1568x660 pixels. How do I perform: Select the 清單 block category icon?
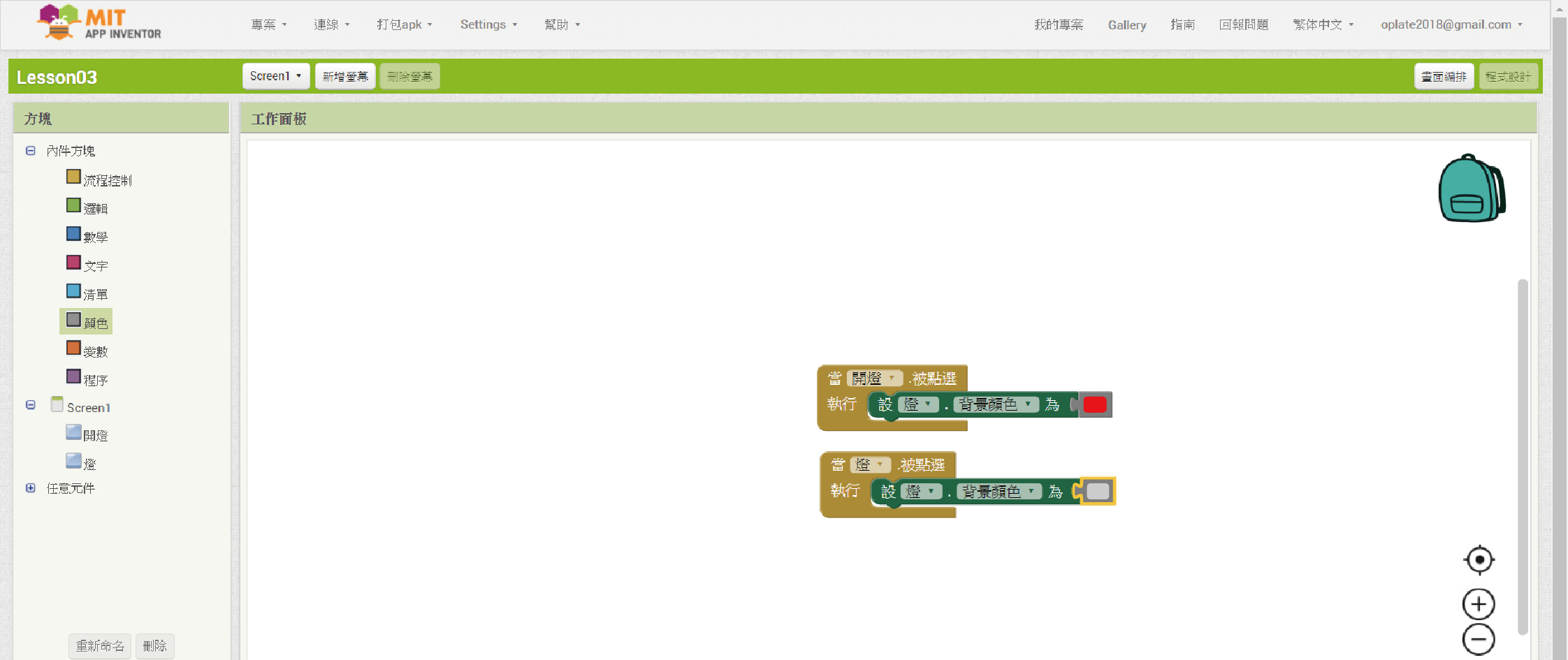(73, 291)
